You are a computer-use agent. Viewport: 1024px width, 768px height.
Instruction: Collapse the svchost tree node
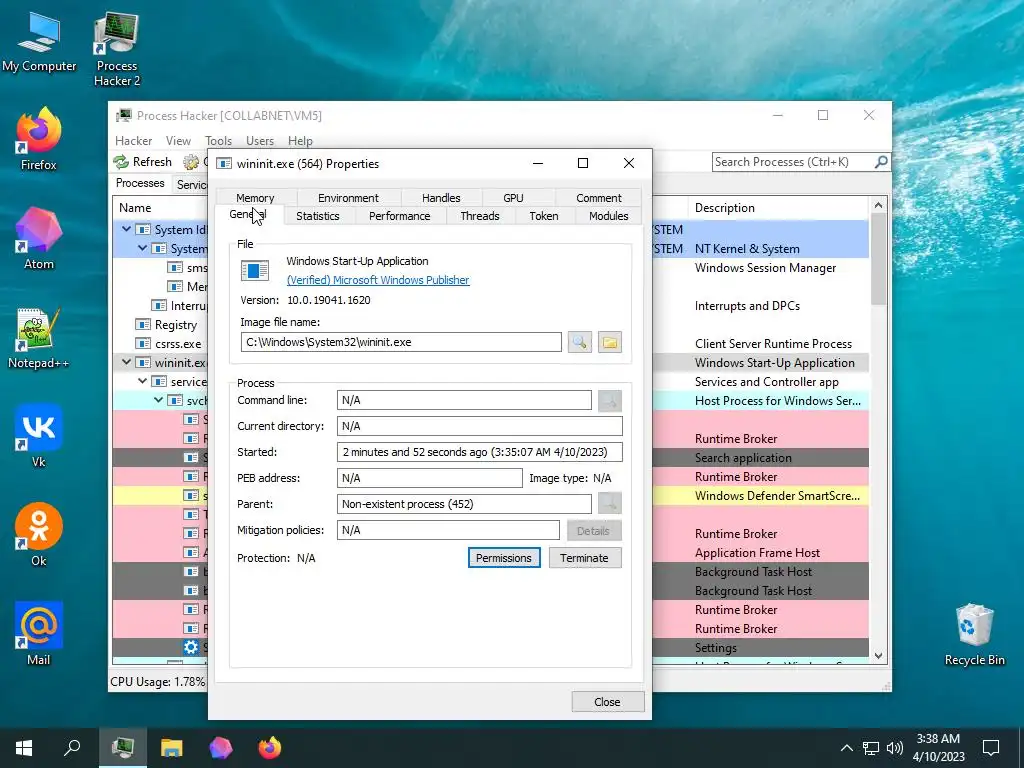pyautogui.click(x=158, y=400)
